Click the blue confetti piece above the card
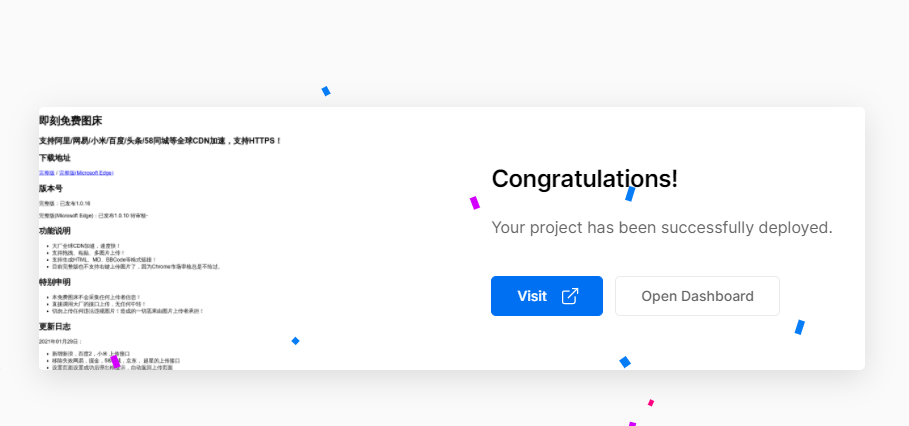 tap(326, 91)
